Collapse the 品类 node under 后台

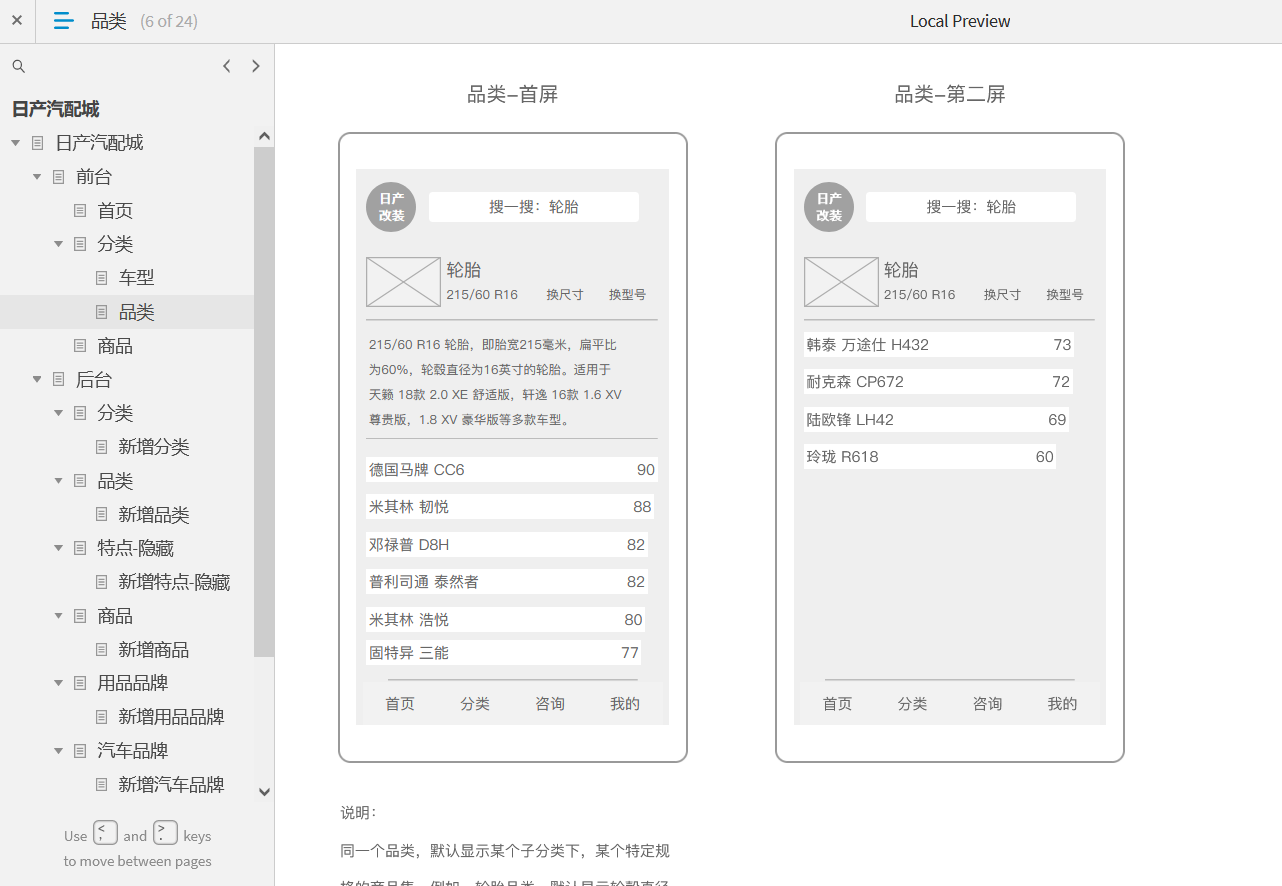point(59,481)
